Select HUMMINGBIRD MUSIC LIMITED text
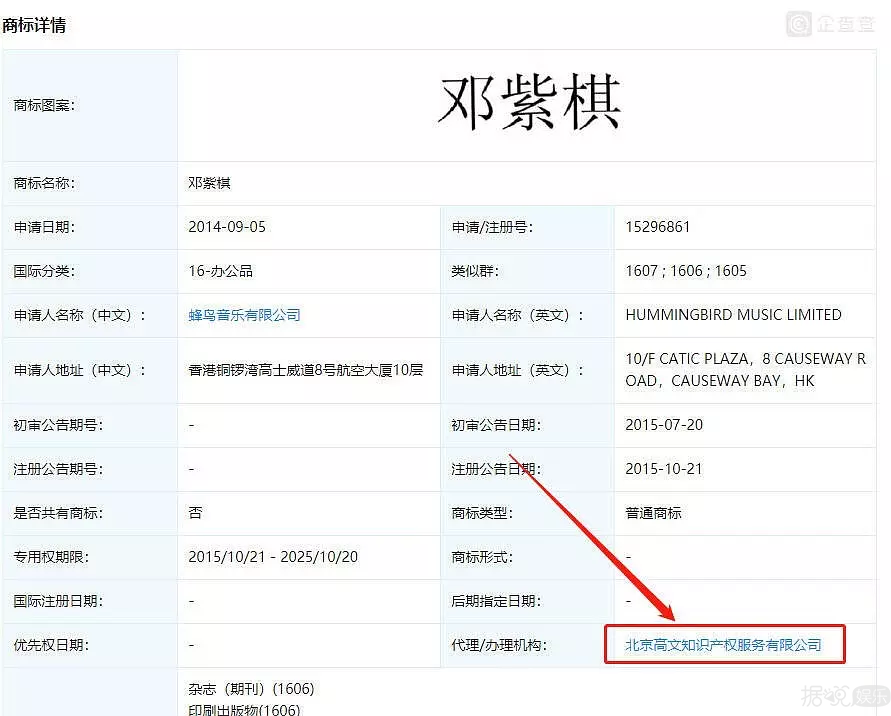This screenshot has height=716, width=891. (733, 315)
